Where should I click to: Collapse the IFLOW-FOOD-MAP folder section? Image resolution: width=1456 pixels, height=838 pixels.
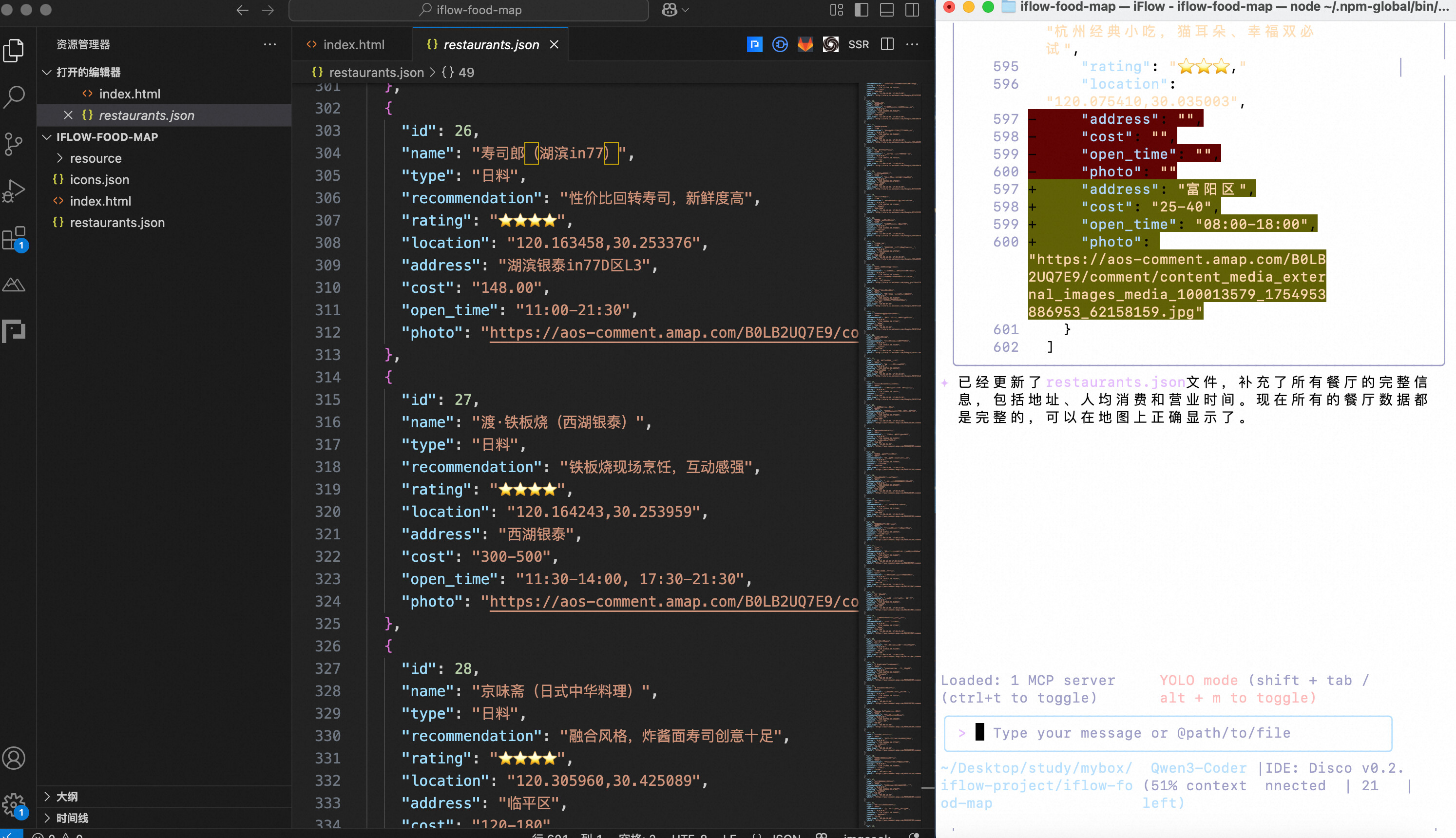coord(106,137)
